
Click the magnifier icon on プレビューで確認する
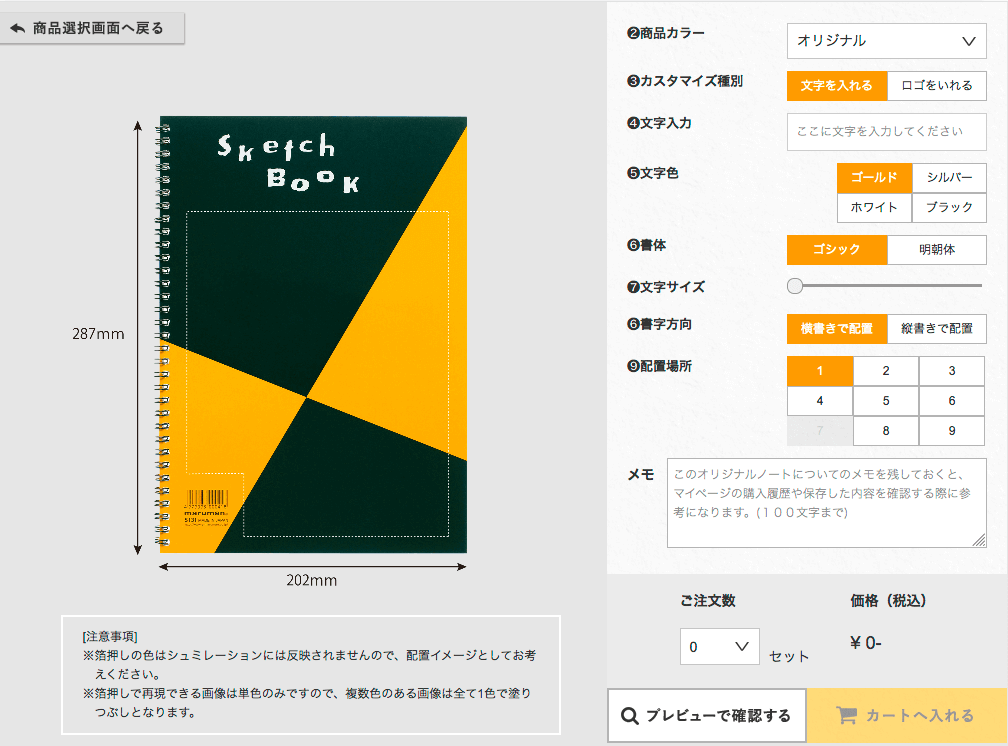(630, 716)
